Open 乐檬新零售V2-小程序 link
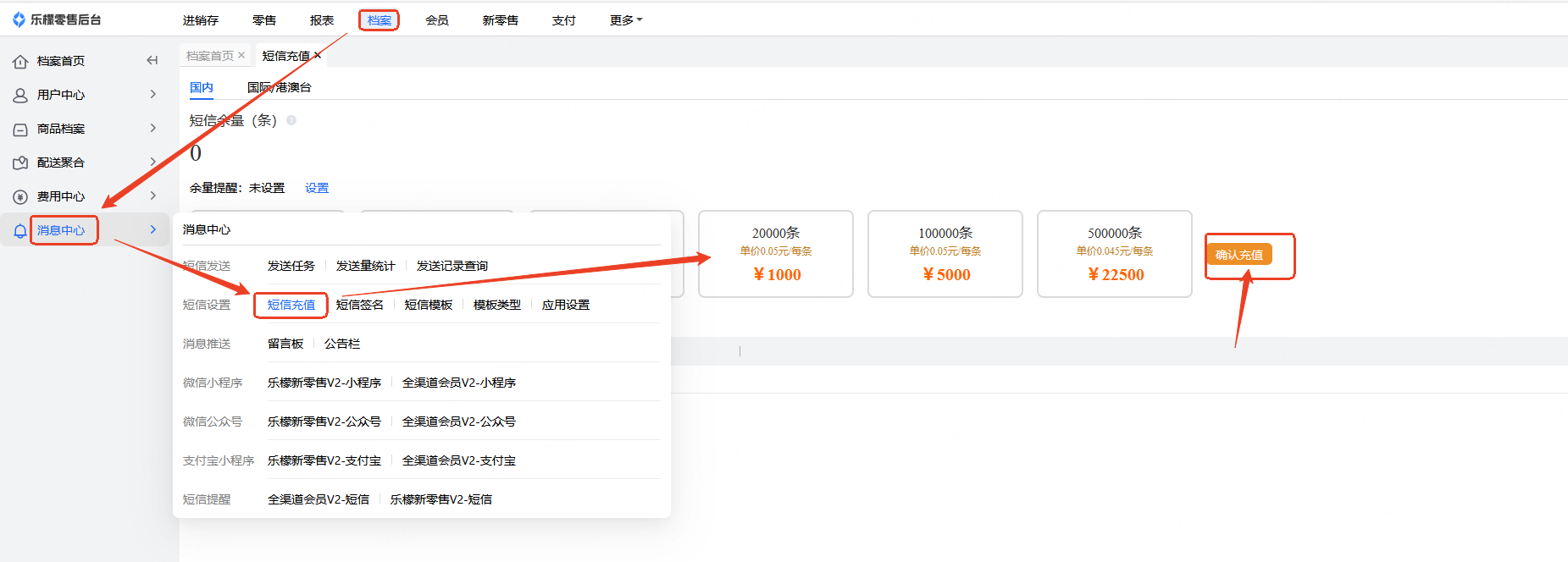Screen dimensions: 1568x562 point(324,383)
